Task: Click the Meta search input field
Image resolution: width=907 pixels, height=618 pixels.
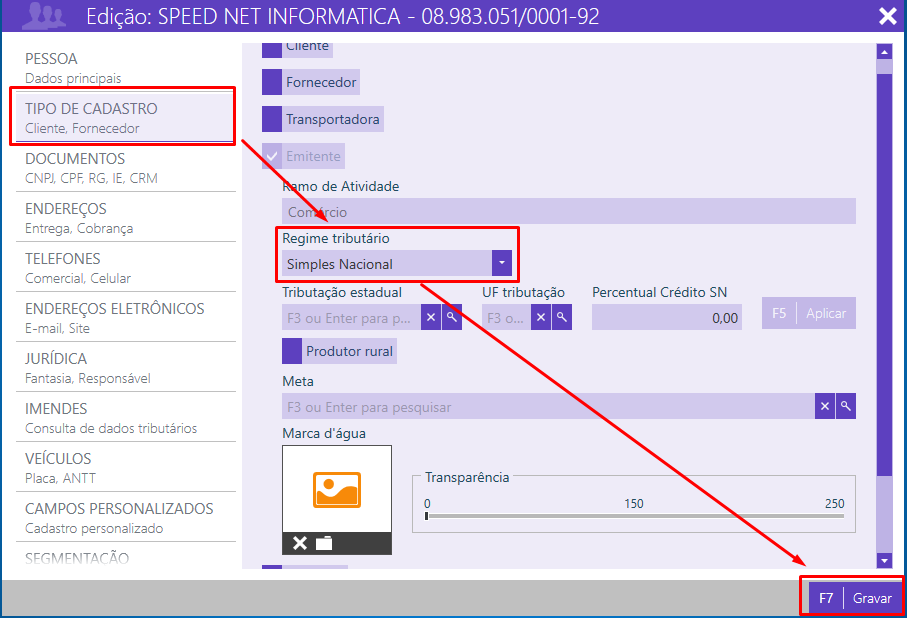Action: pos(548,406)
